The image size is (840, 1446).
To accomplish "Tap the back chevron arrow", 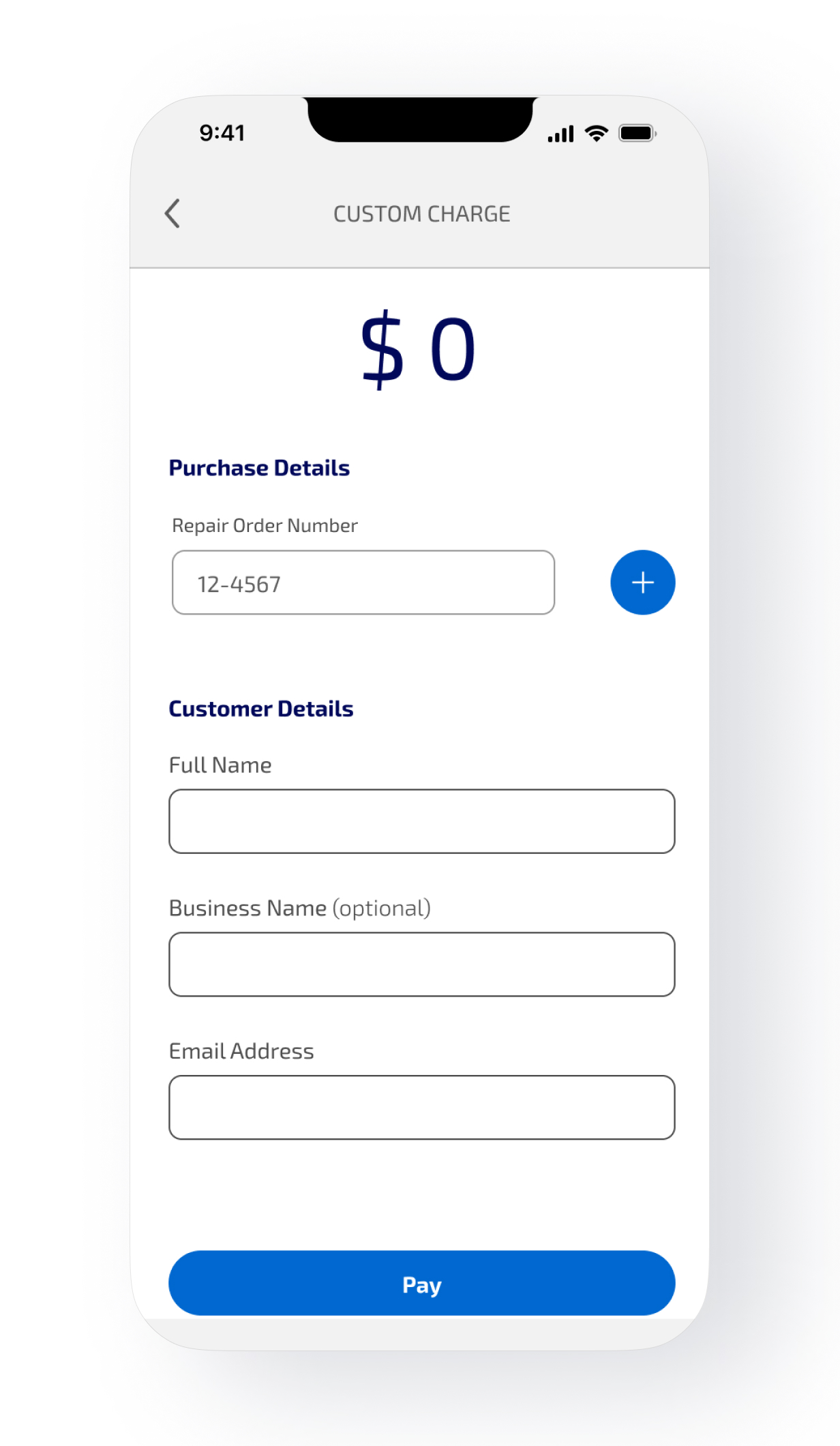I will pyautogui.click(x=172, y=213).
